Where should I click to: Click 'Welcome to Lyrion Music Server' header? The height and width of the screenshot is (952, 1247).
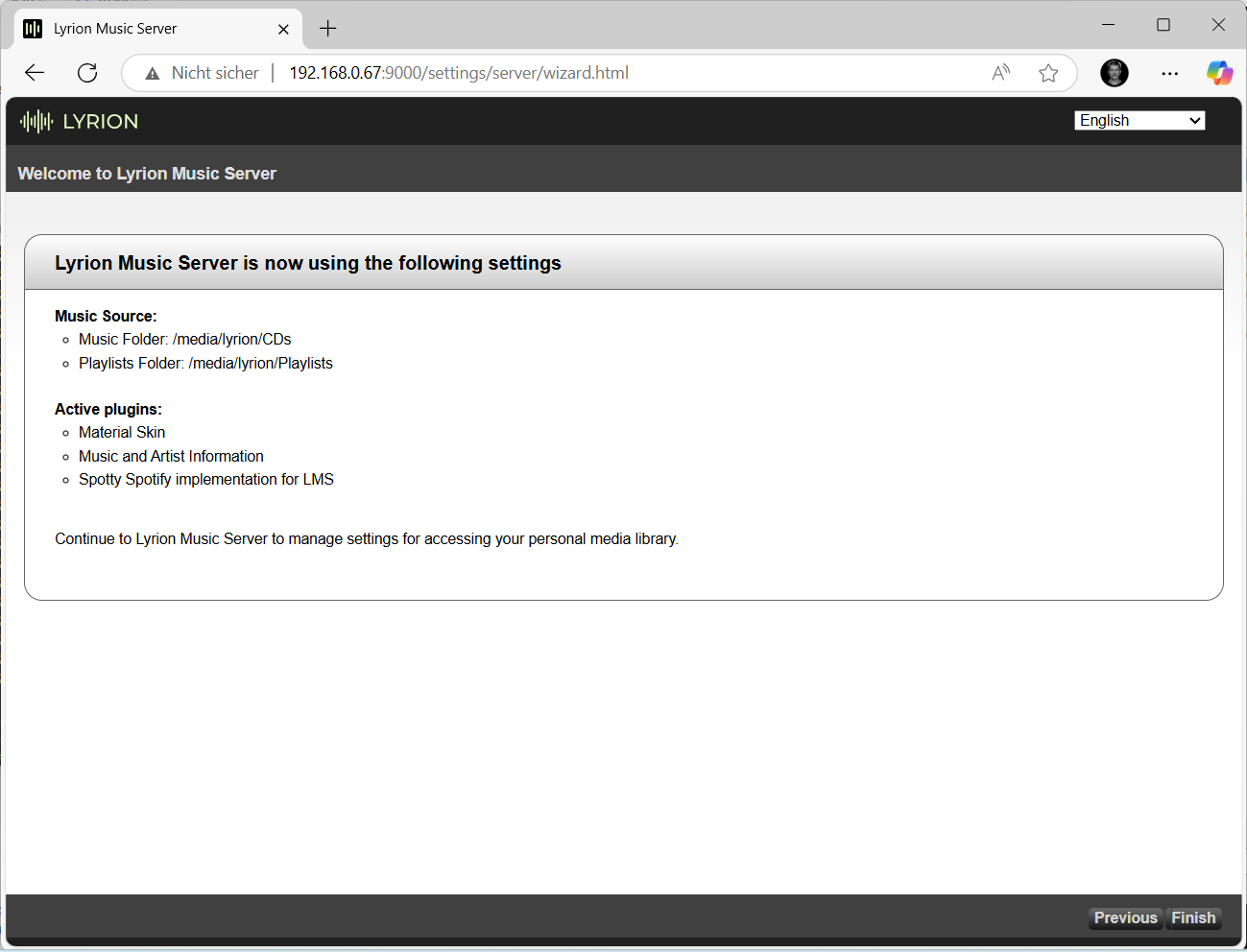(147, 174)
